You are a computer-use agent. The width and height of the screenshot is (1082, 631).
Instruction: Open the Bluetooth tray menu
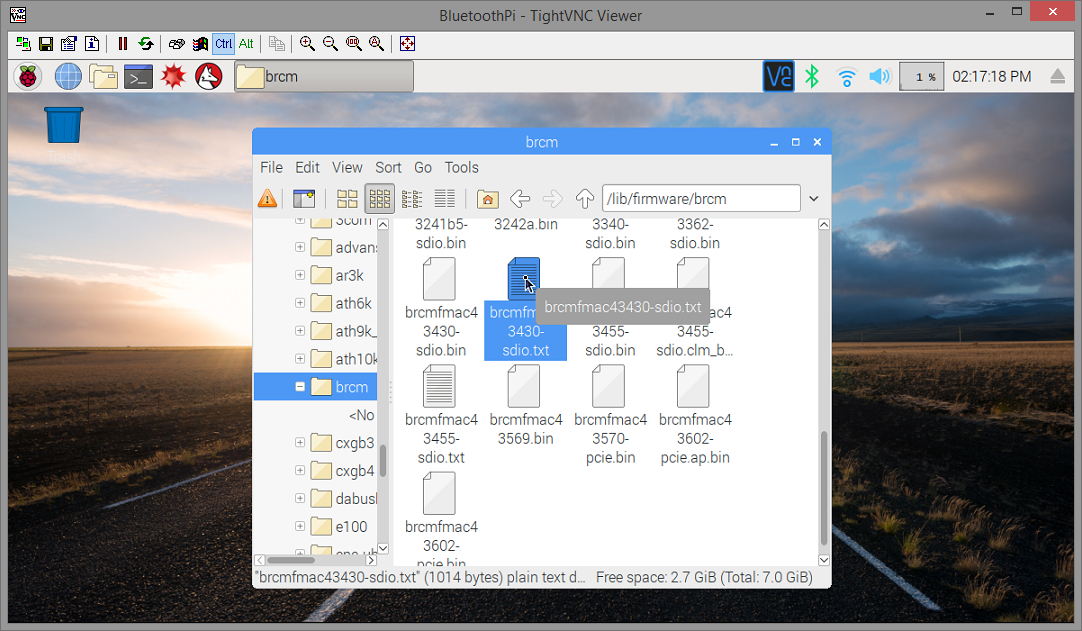click(x=812, y=77)
